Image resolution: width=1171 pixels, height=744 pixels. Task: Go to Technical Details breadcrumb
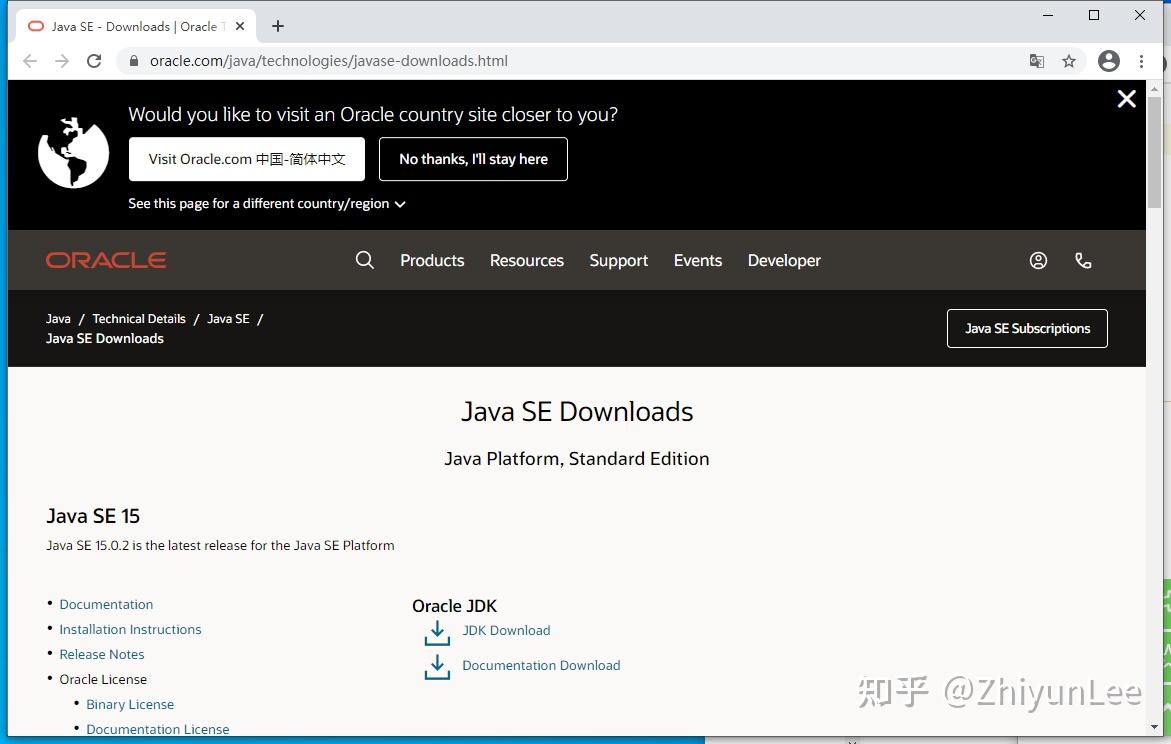click(139, 319)
